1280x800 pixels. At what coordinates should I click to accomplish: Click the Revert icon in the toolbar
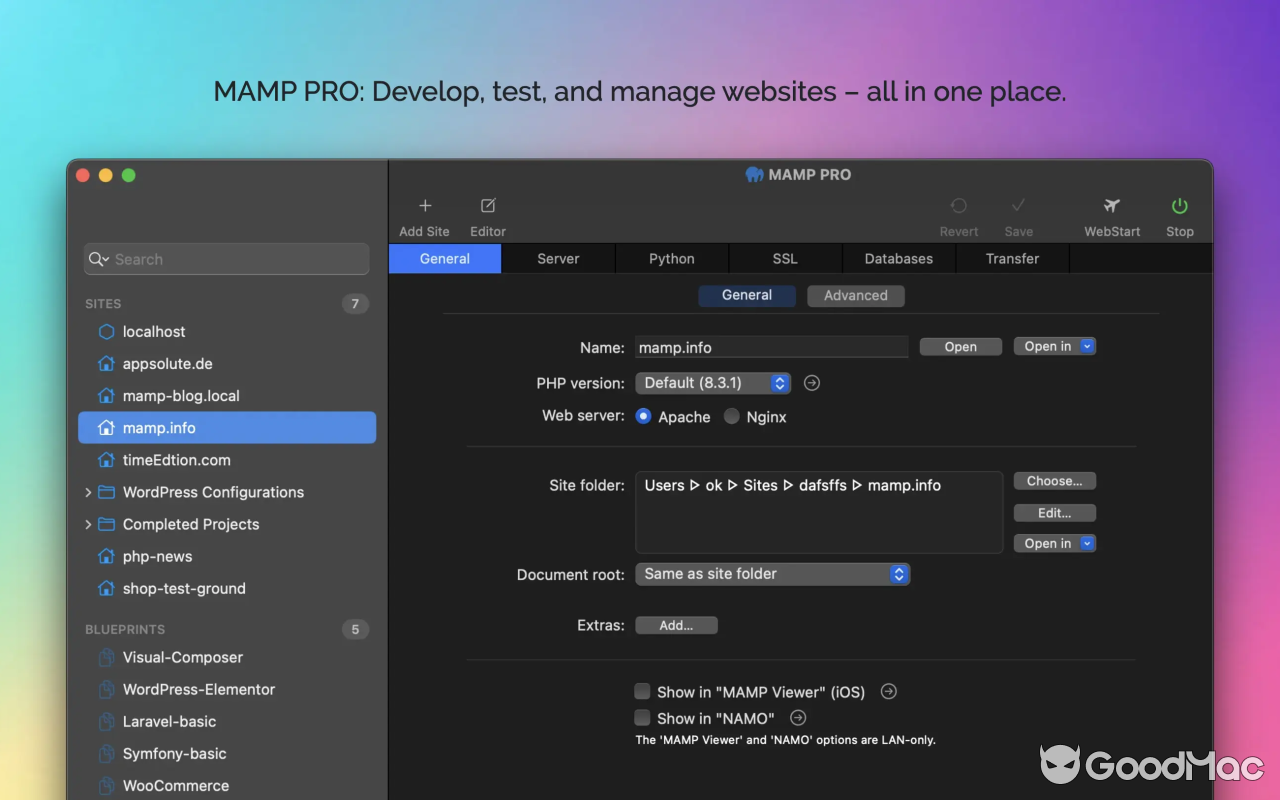pyautogui.click(x=959, y=206)
